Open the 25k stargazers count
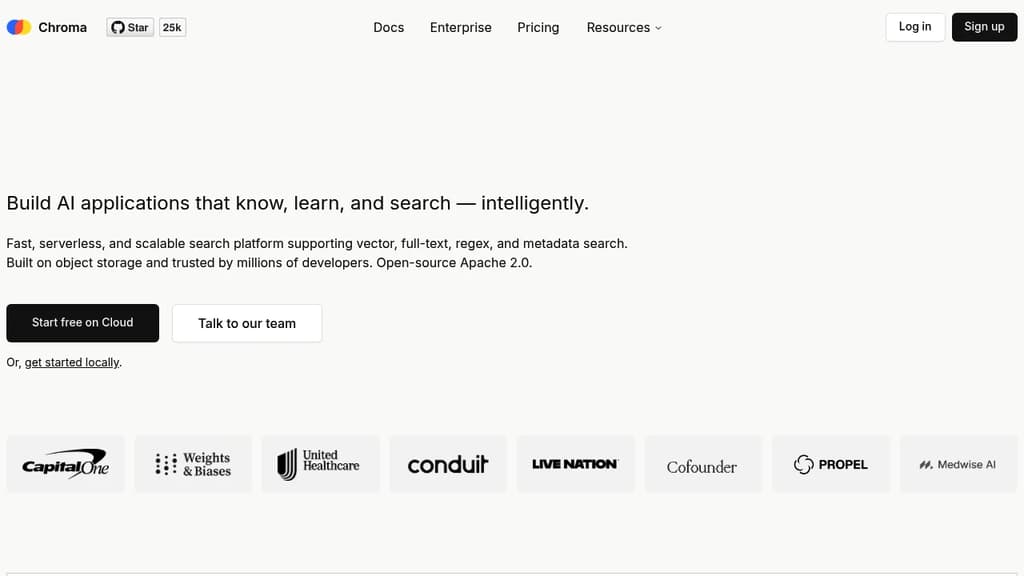1024x576 pixels. (172, 27)
